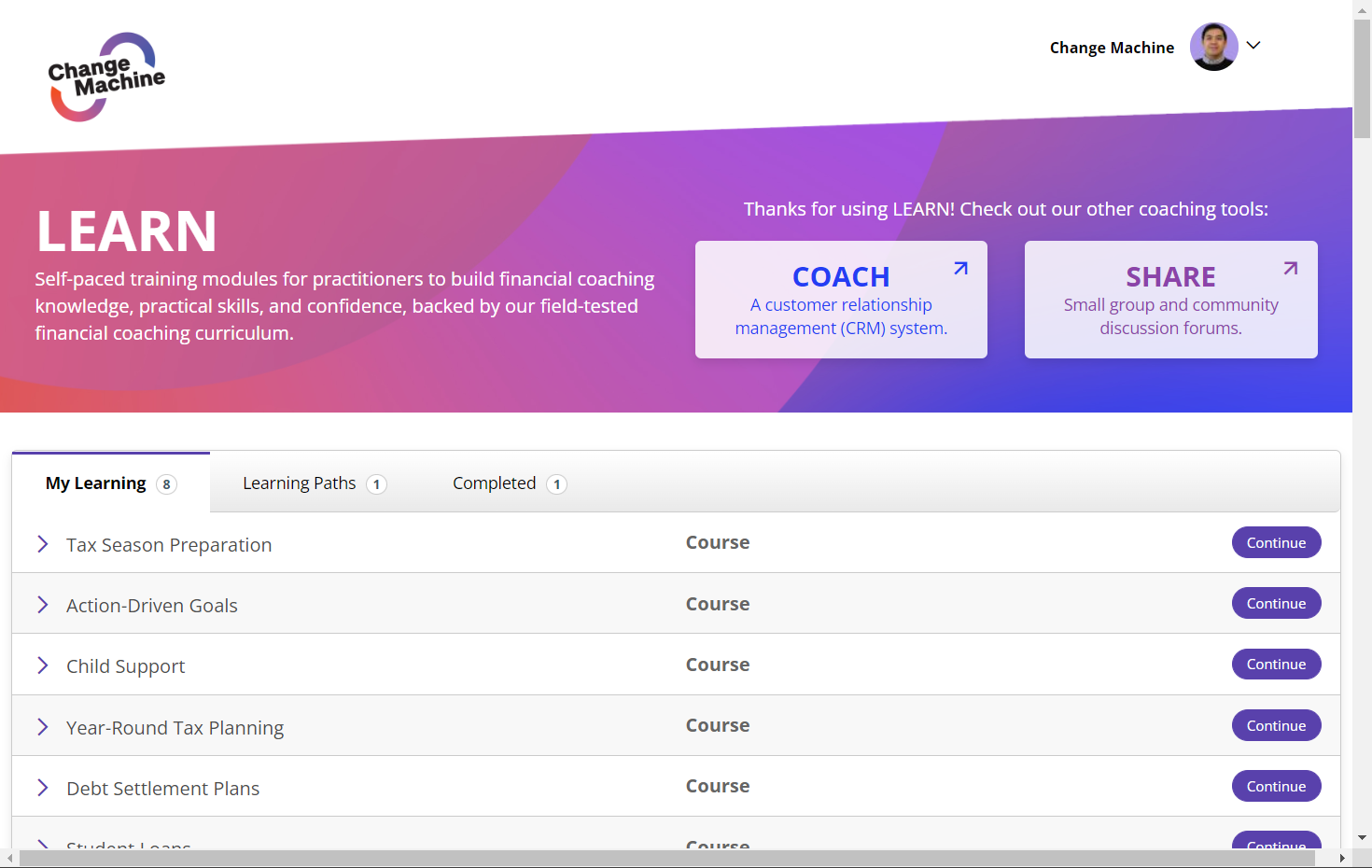Continue the Year-Round Tax Planning course
Image resolution: width=1372 pixels, height=868 pixels.
click(1276, 726)
